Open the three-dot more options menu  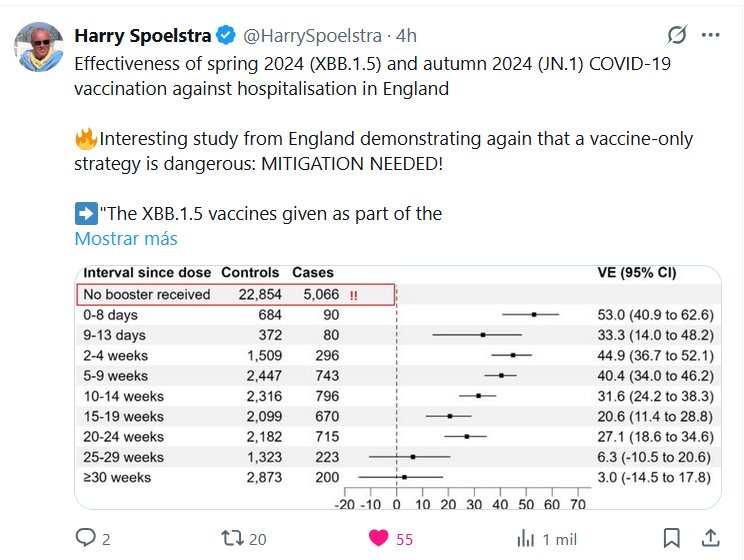coord(711,36)
